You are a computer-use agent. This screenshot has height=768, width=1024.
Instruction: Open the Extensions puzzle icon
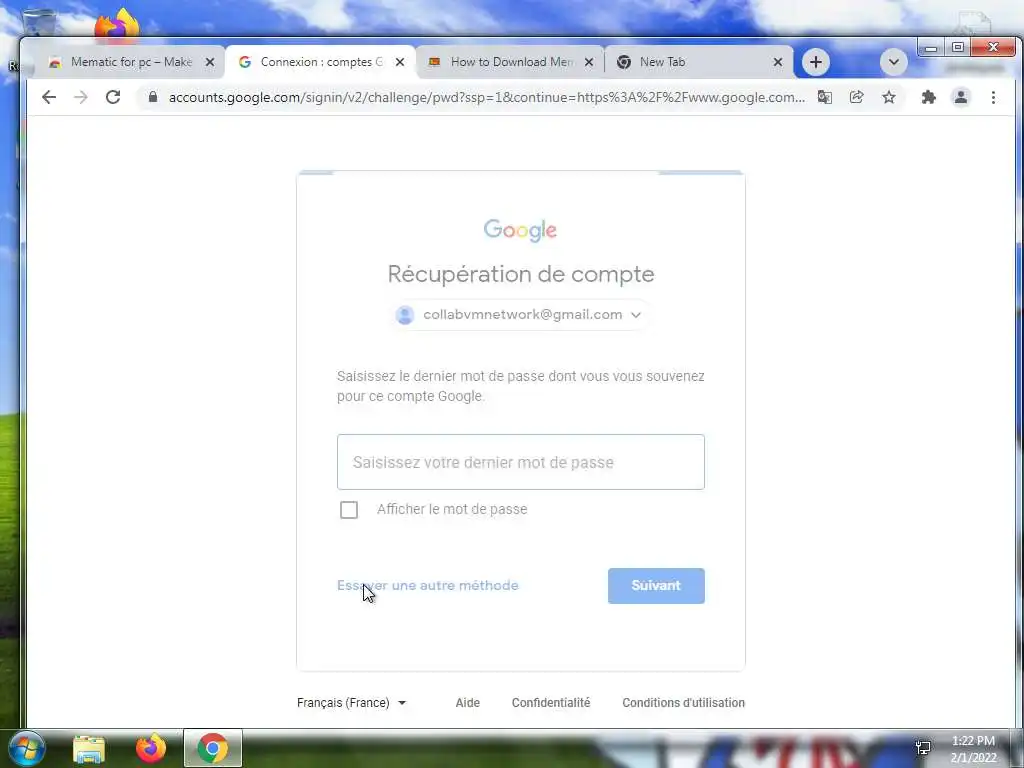[929, 97]
